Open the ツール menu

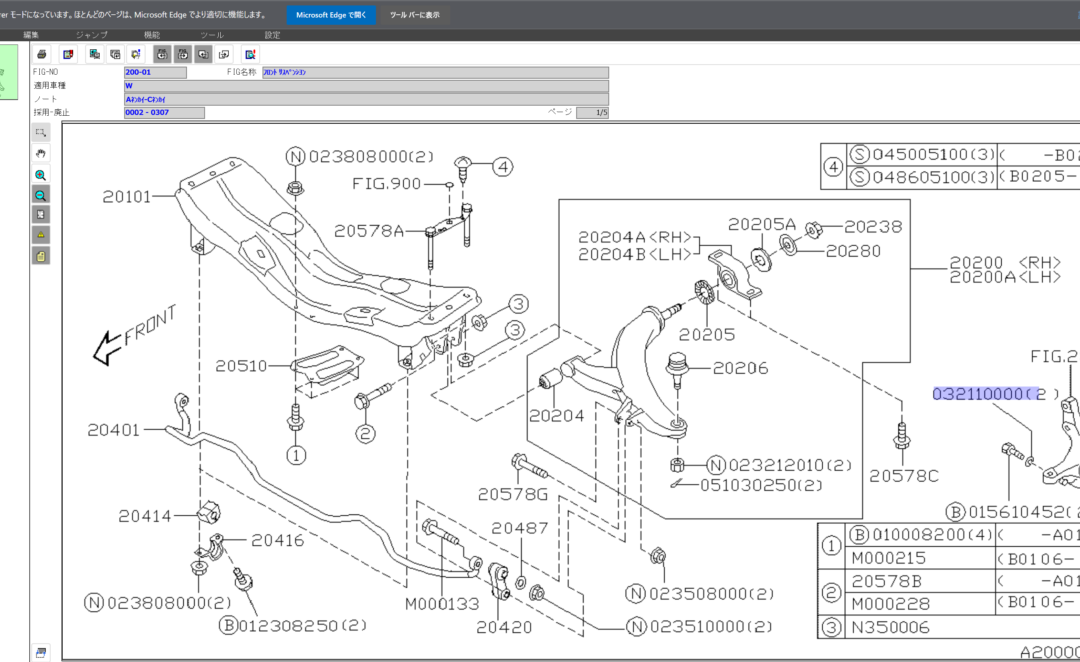[212, 35]
